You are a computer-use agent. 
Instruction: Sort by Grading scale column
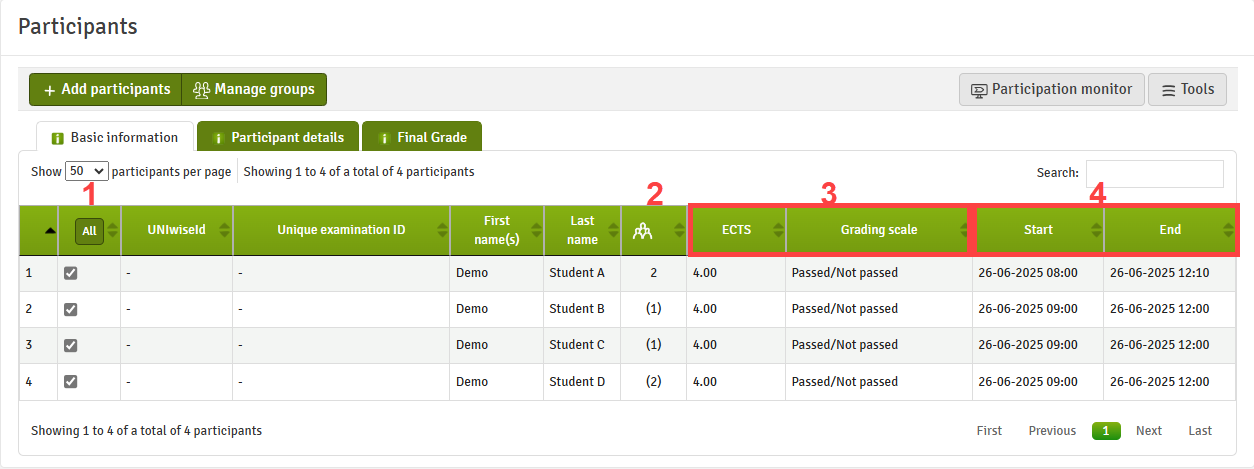point(878,230)
